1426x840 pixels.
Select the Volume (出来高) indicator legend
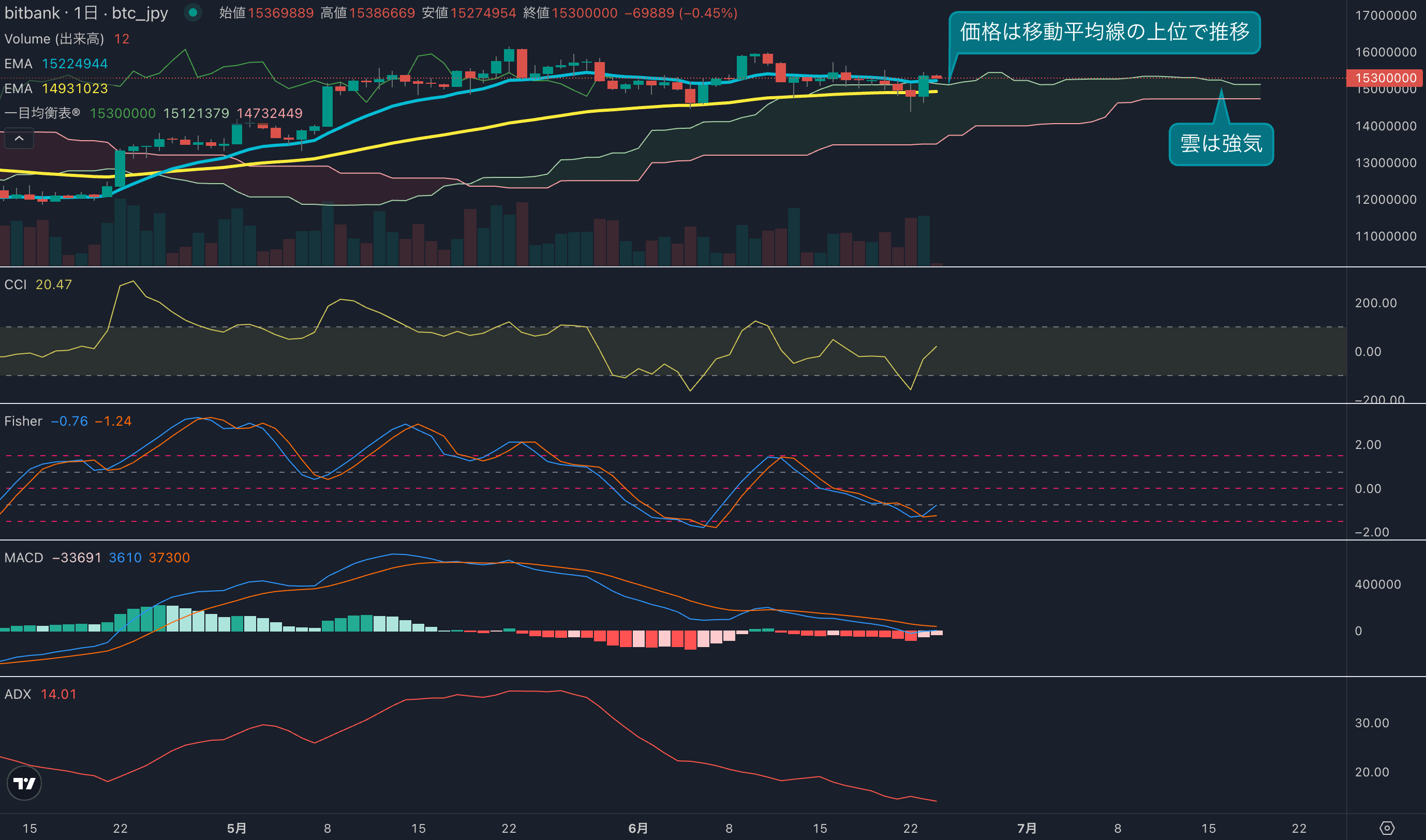(54, 38)
